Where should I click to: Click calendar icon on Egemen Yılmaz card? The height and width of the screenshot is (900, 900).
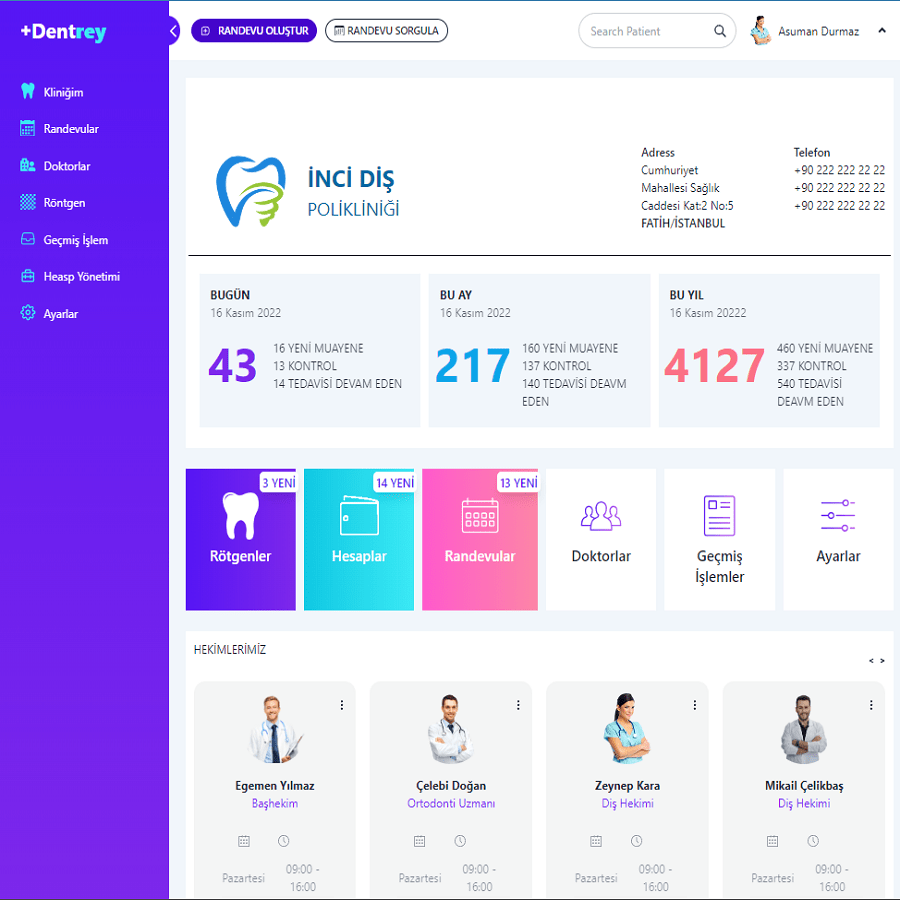point(244,841)
